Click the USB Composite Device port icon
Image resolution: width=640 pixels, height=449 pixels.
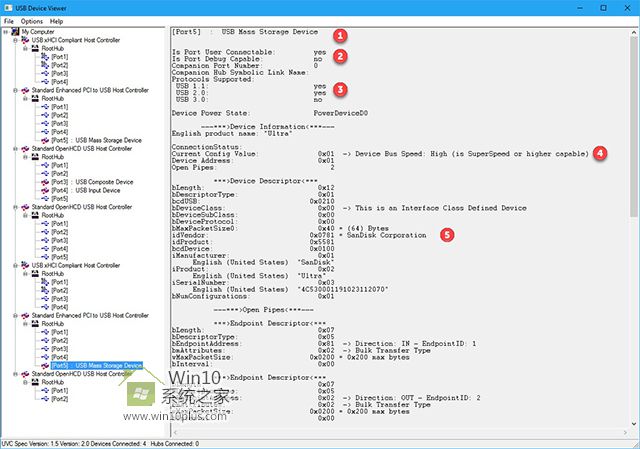(45, 182)
